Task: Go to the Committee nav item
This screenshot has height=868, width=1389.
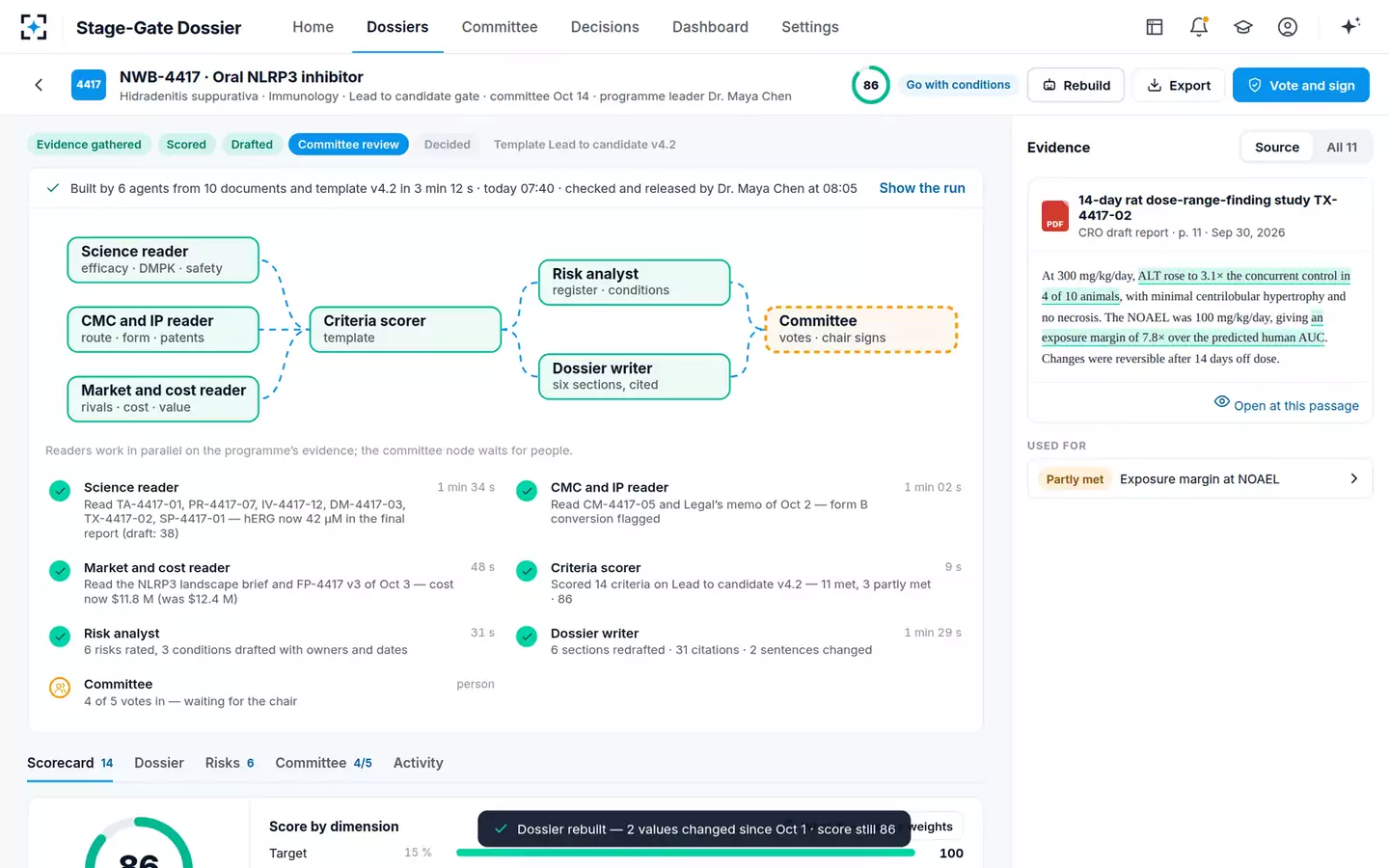Action: [x=500, y=27]
